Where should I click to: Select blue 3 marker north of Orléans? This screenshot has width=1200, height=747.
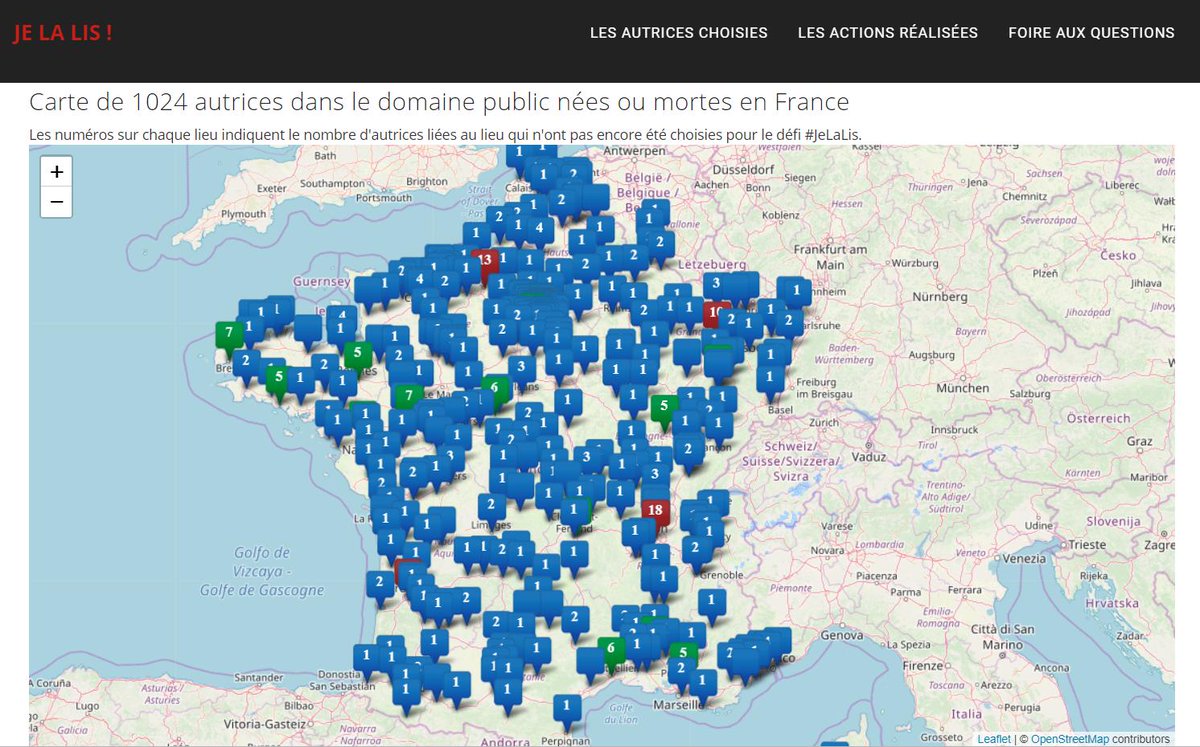[x=521, y=371]
